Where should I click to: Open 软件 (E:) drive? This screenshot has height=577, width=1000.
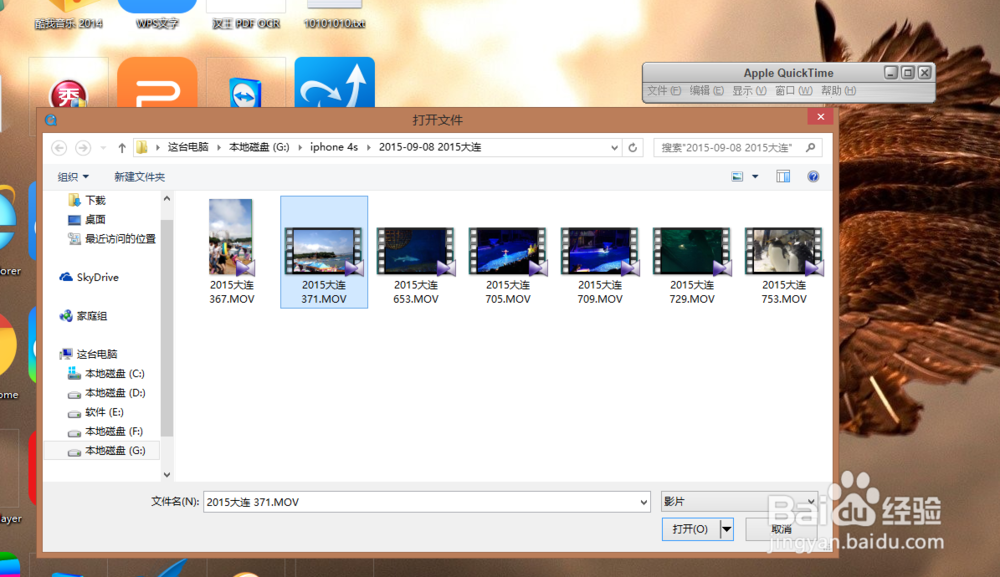pyautogui.click(x=96, y=412)
